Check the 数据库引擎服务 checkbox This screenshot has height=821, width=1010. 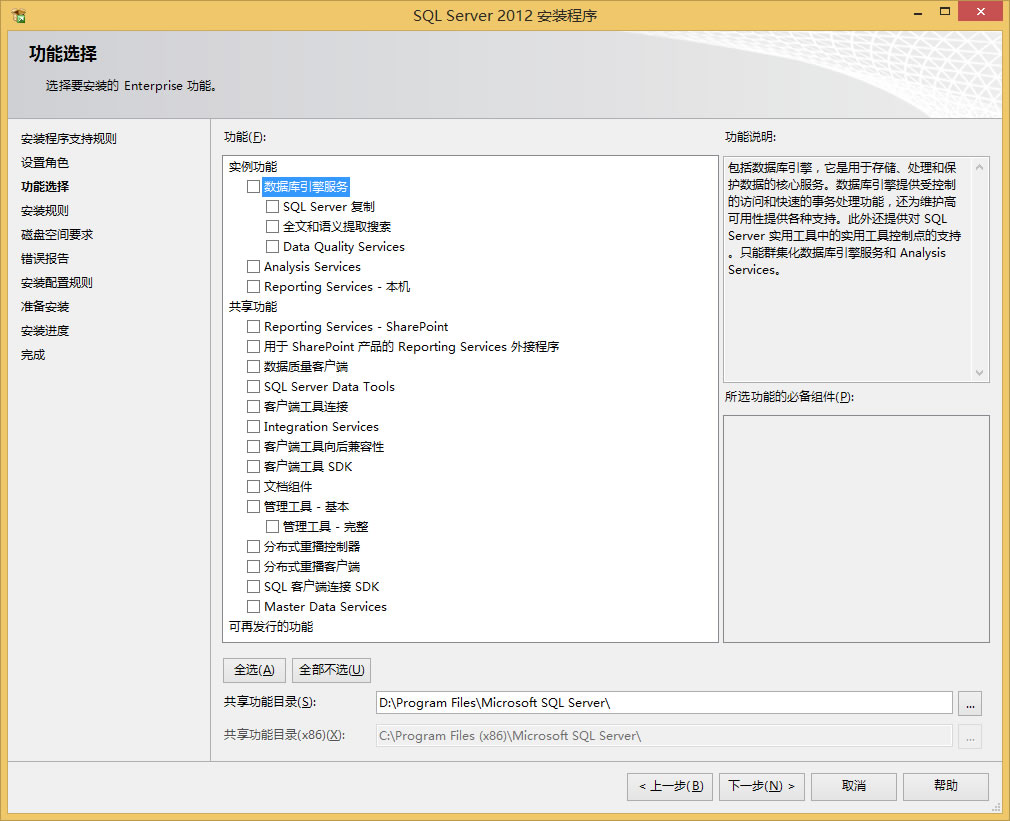coord(253,187)
